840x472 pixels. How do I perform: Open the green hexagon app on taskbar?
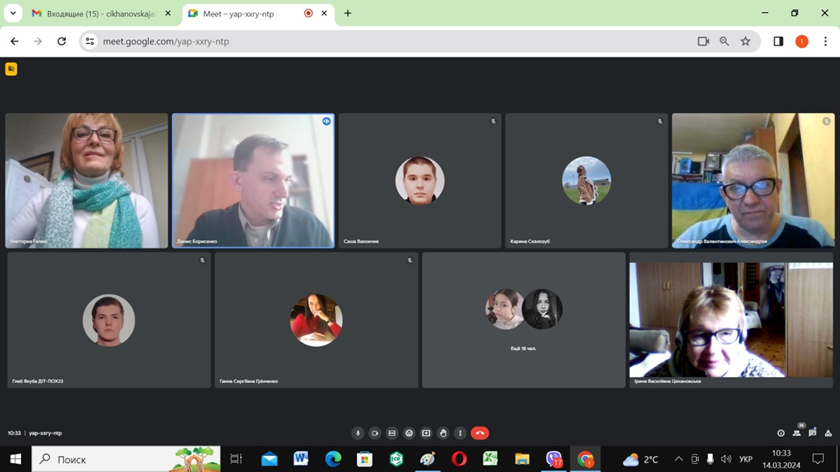(x=396, y=459)
